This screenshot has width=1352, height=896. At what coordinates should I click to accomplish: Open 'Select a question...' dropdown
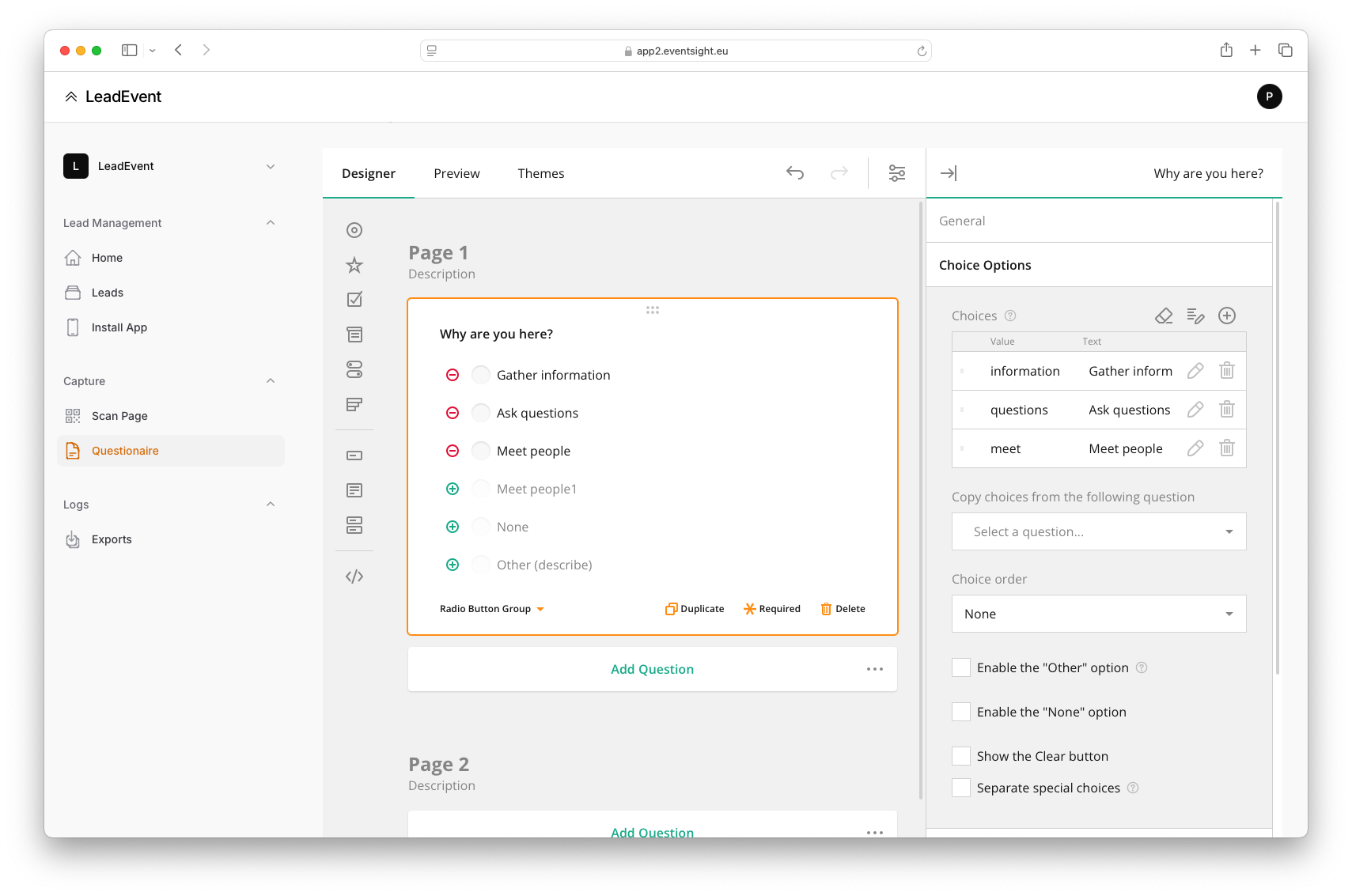click(x=1098, y=531)
